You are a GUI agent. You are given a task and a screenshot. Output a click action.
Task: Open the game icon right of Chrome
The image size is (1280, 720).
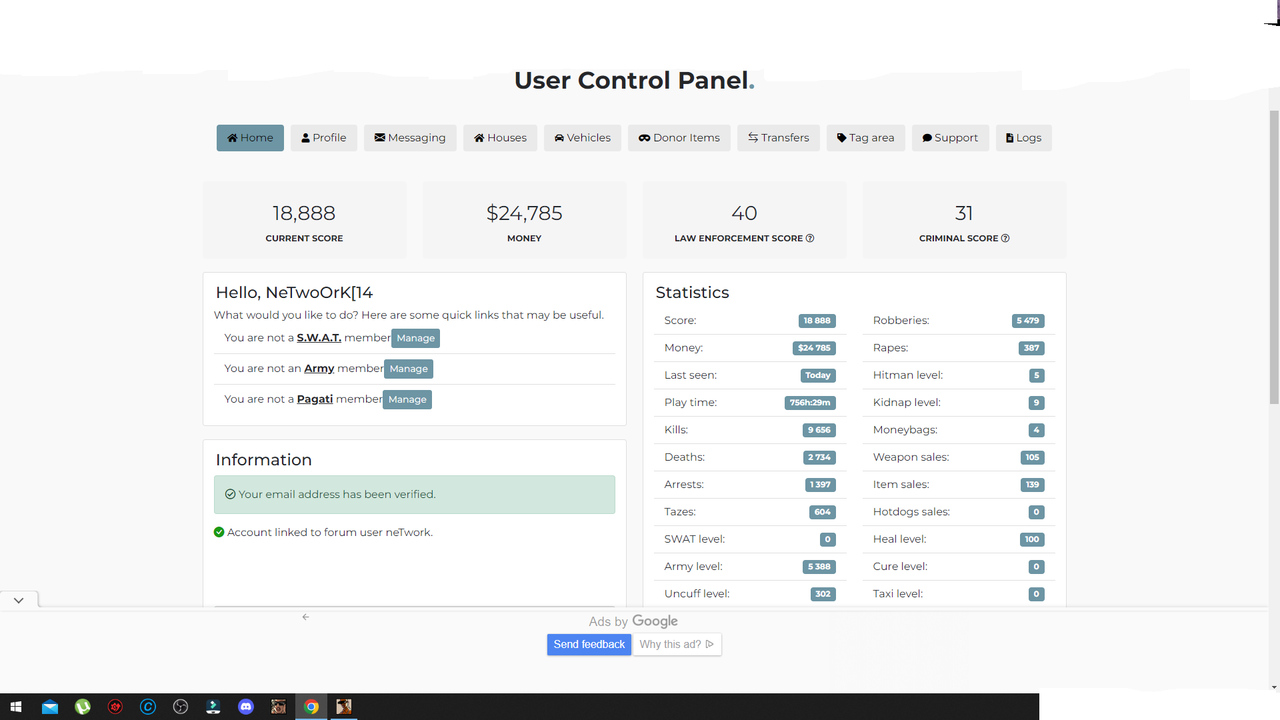[x=344, y=707]
